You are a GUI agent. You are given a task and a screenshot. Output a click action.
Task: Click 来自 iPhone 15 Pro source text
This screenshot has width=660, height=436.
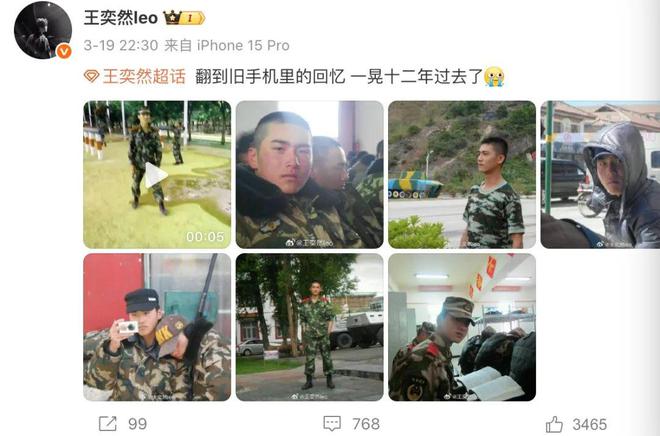point(227,45)
